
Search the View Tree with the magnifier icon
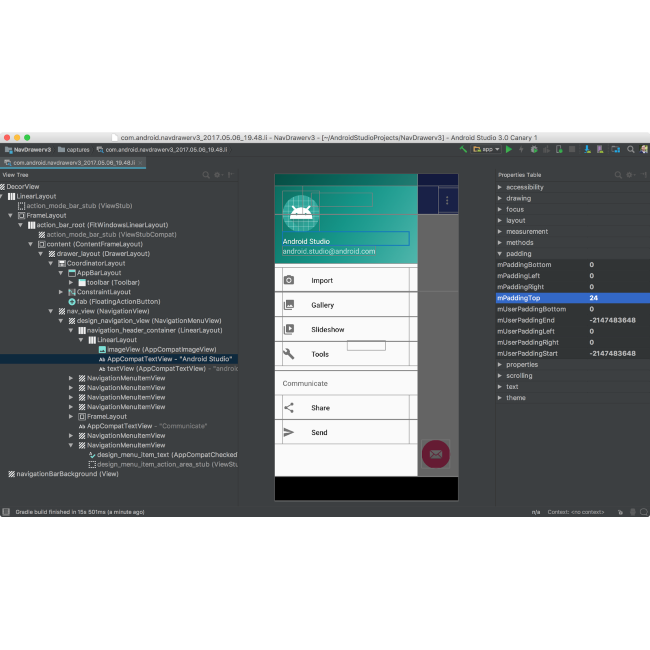pyautogui.click(x=206, y=175)
